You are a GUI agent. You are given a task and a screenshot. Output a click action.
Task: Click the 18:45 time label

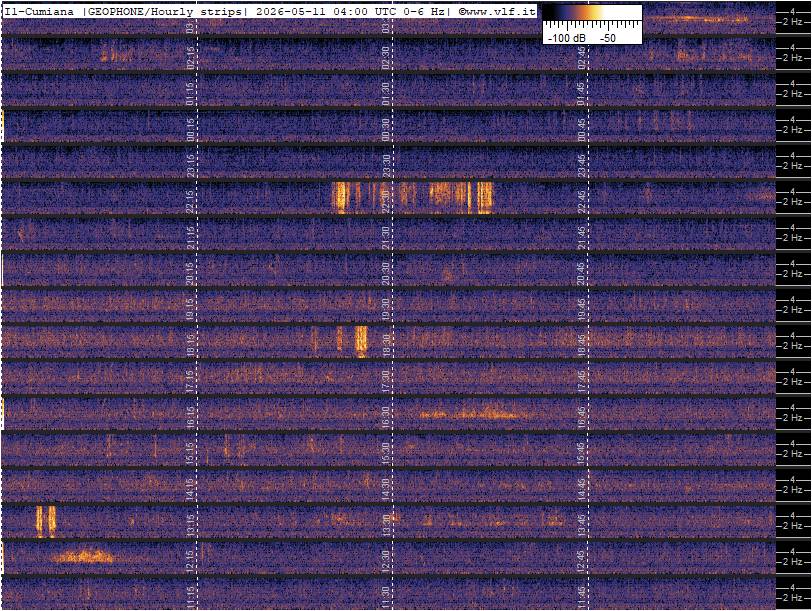click(x=582, y=345)
